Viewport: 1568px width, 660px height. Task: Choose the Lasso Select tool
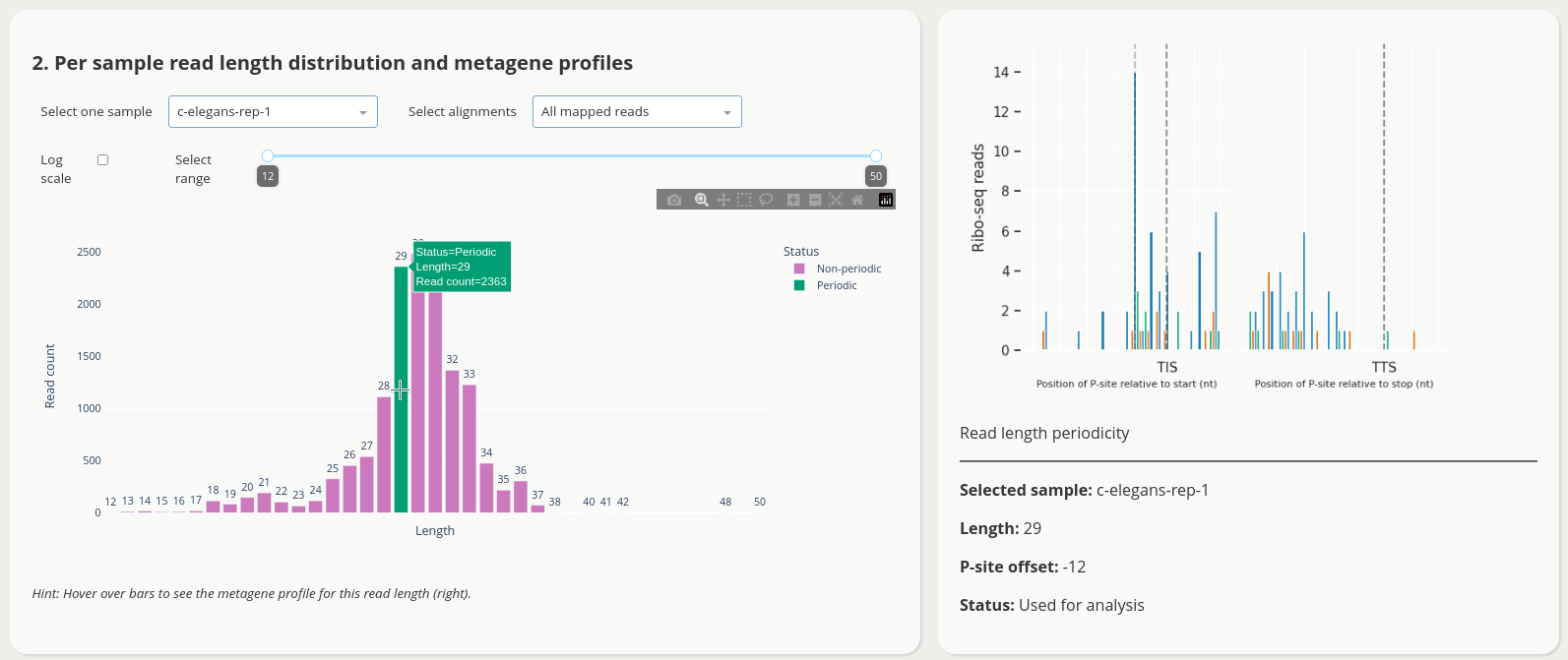(x=766, y=200)
